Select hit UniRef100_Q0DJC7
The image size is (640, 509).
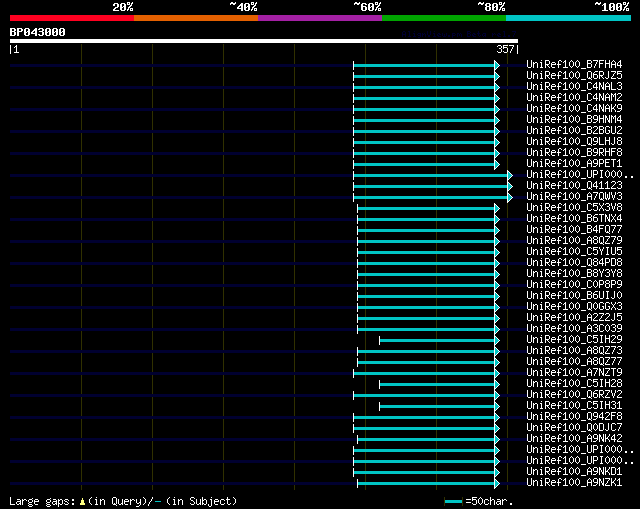[x=574, y=428]
